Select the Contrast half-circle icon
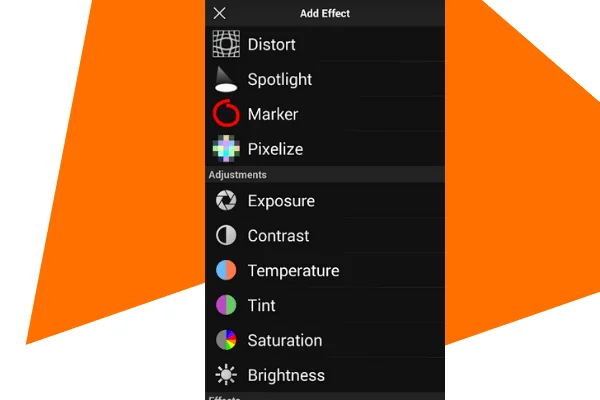The width and height of the screenshot is (600, 400). click(226, 235)
